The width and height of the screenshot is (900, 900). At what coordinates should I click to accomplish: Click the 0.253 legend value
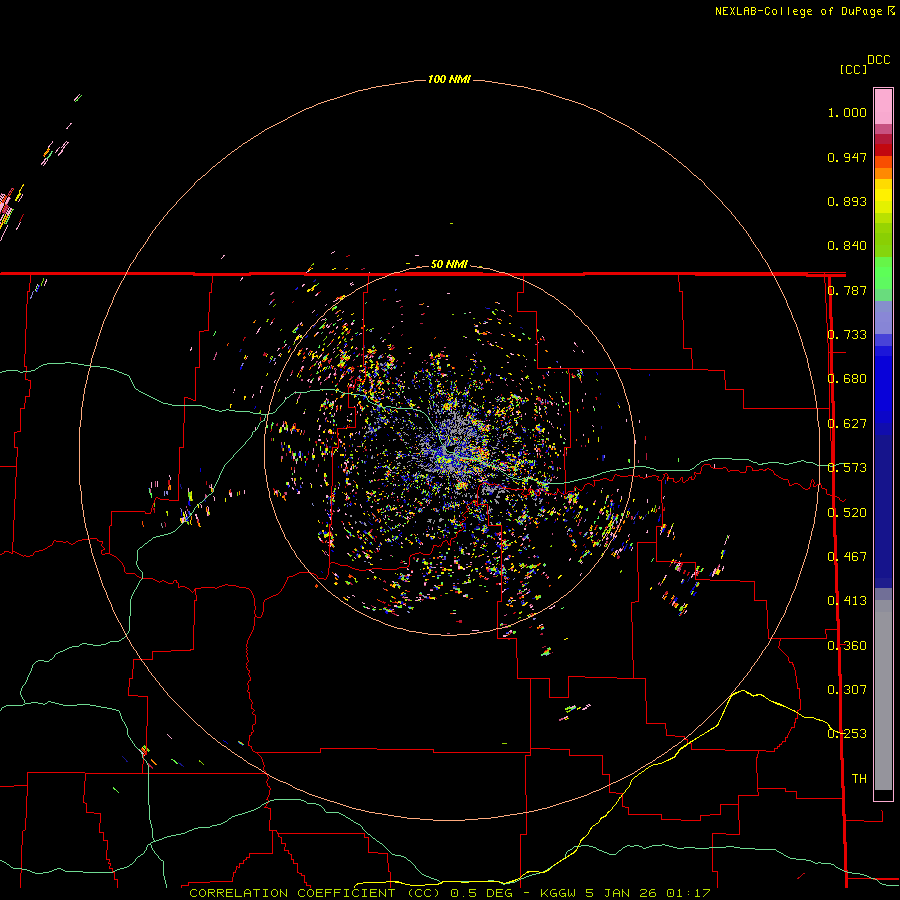pyautogui.click(x=847, y=734)
